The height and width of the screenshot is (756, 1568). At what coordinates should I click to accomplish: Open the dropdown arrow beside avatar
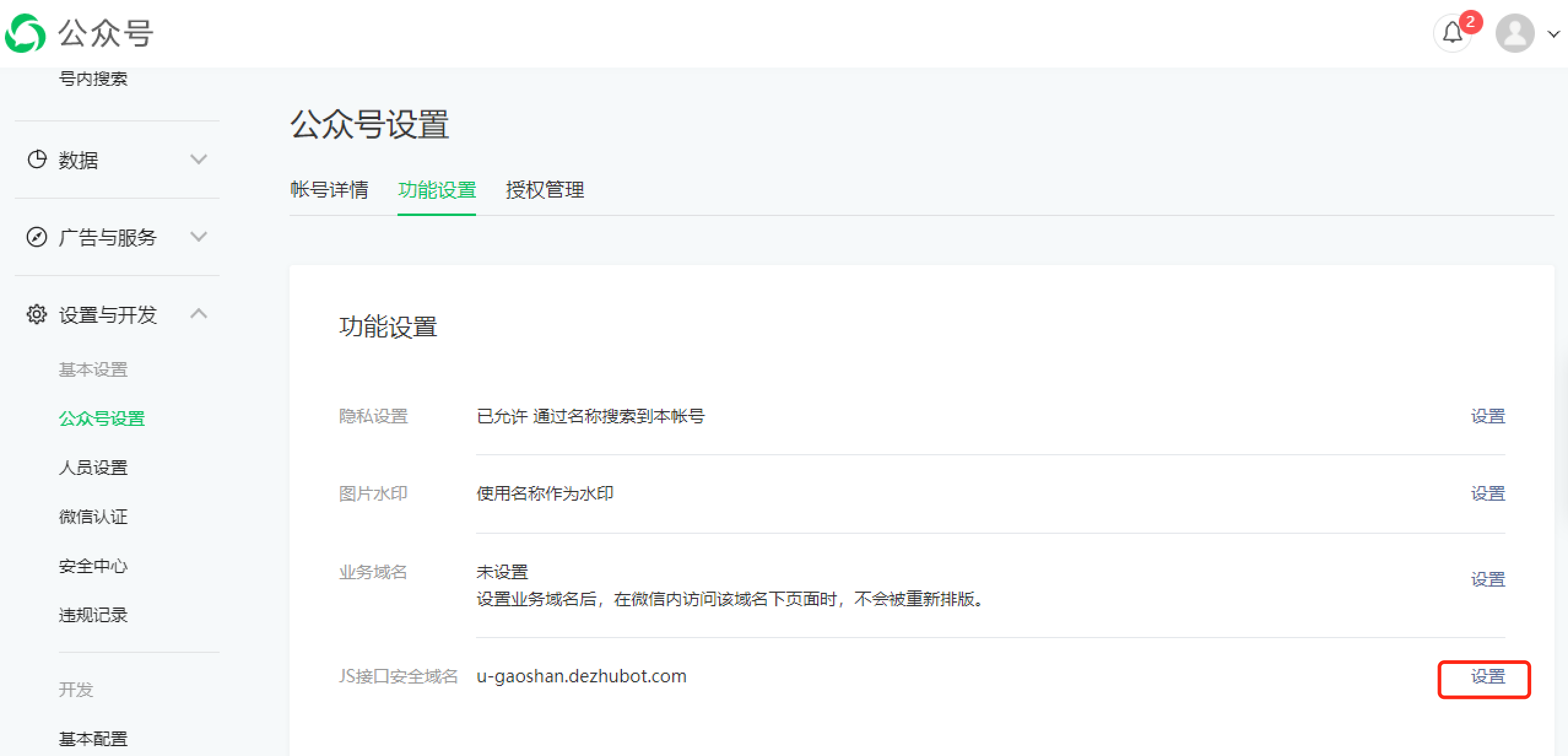point(1553,34)
